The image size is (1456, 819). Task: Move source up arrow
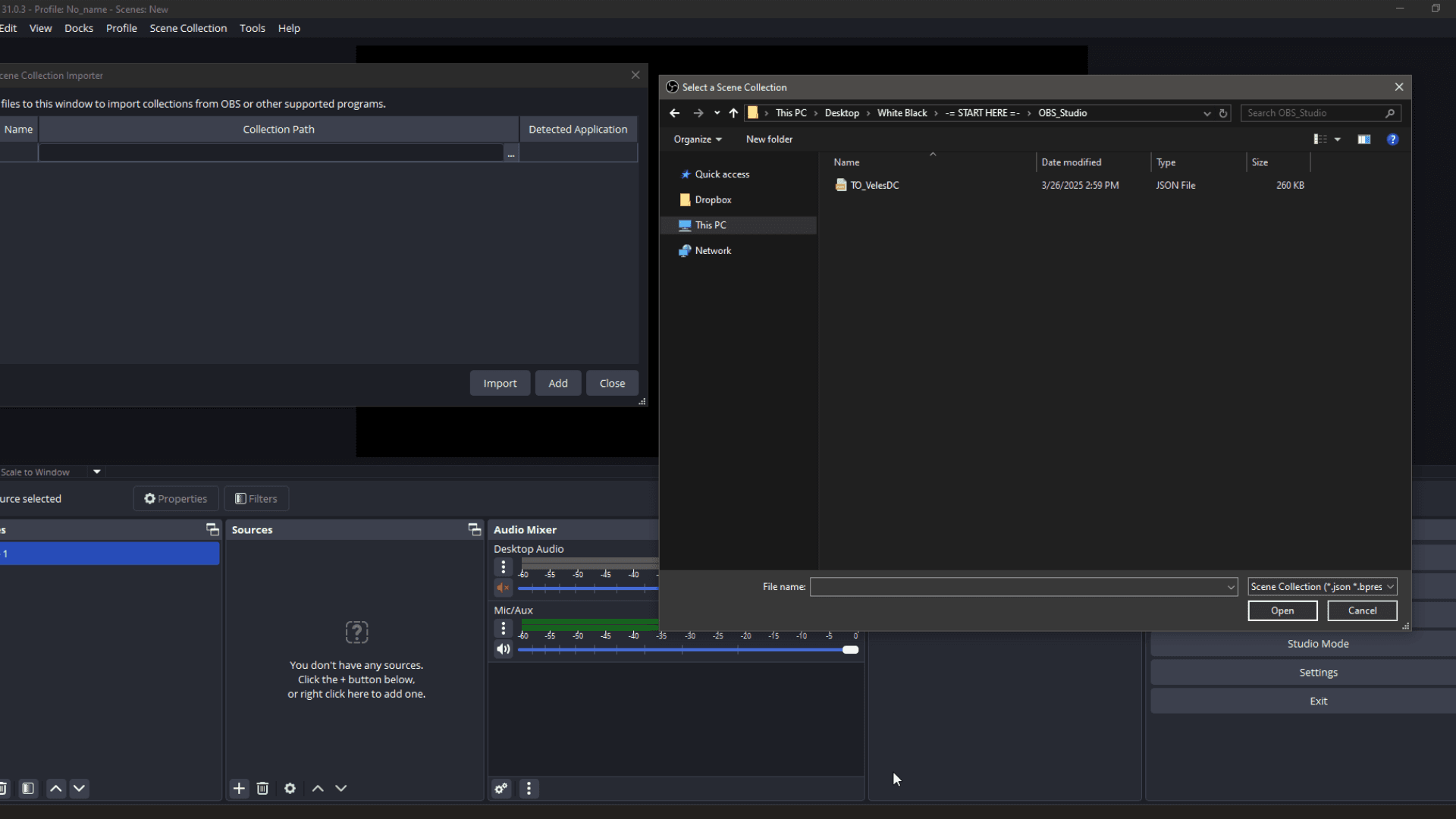(x=318, y=789)
